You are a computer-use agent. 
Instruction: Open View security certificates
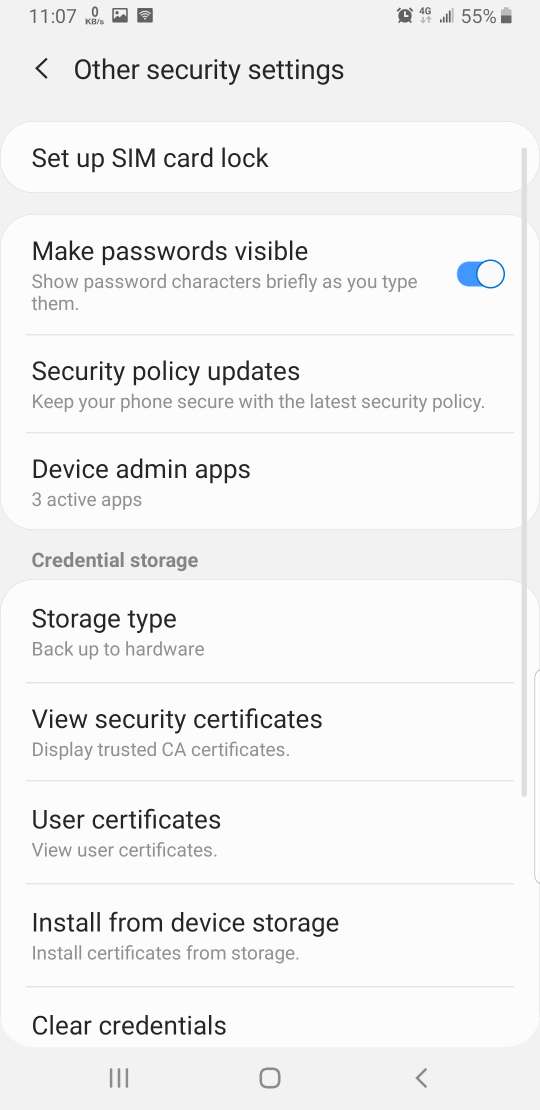[x=270, y=732]
